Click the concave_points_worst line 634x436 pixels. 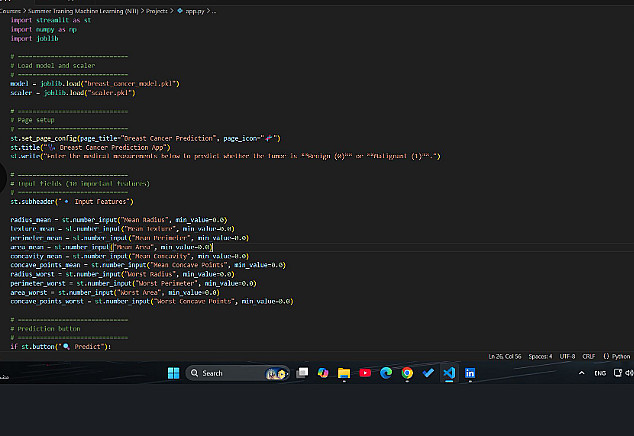[x=152, y=301]
